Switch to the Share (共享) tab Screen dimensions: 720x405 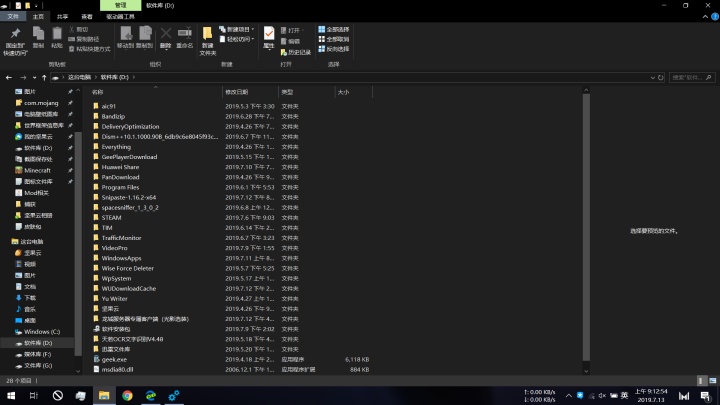[62, 17]
